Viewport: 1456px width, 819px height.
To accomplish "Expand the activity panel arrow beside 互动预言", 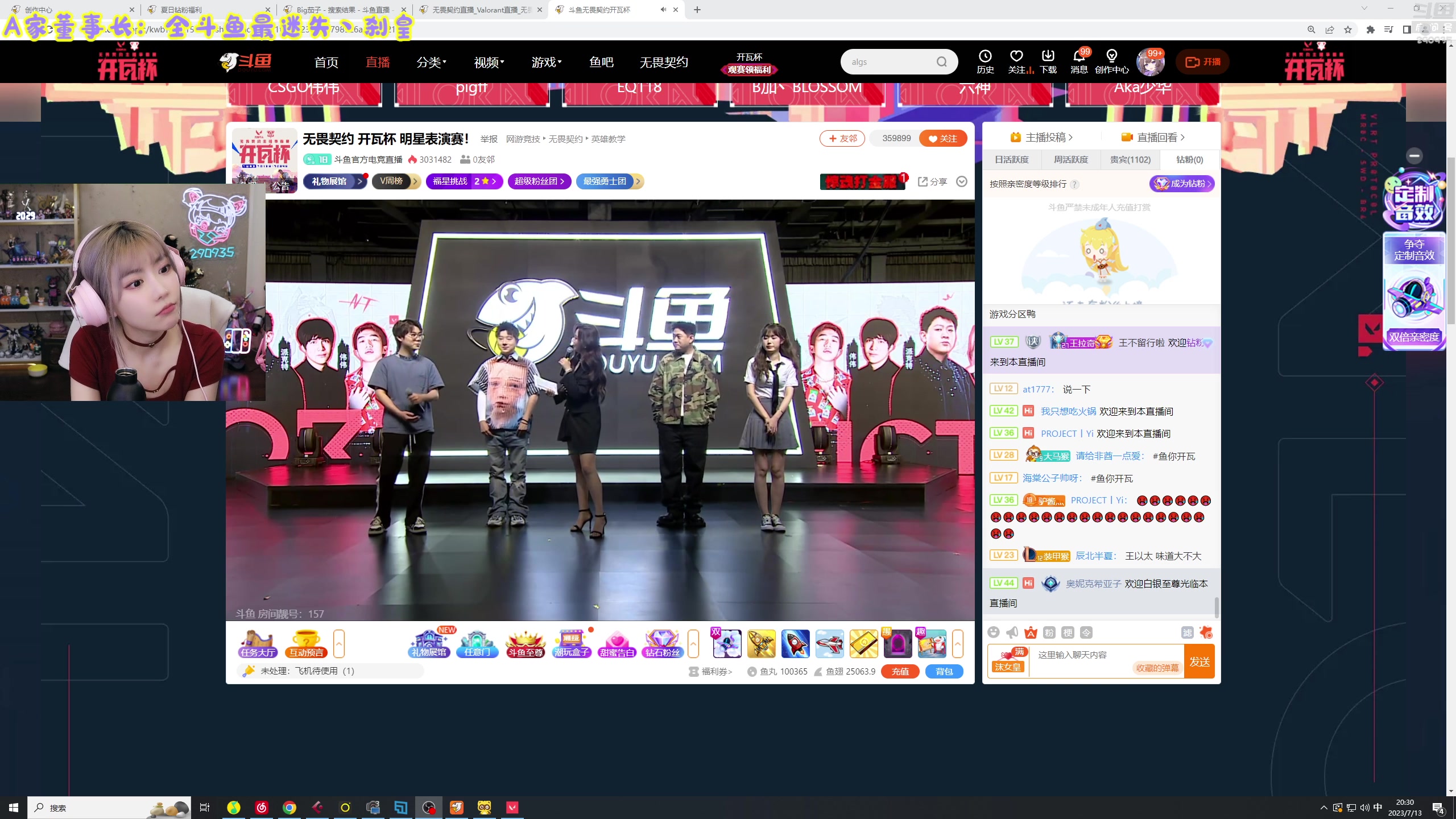I will pos(339,644).
